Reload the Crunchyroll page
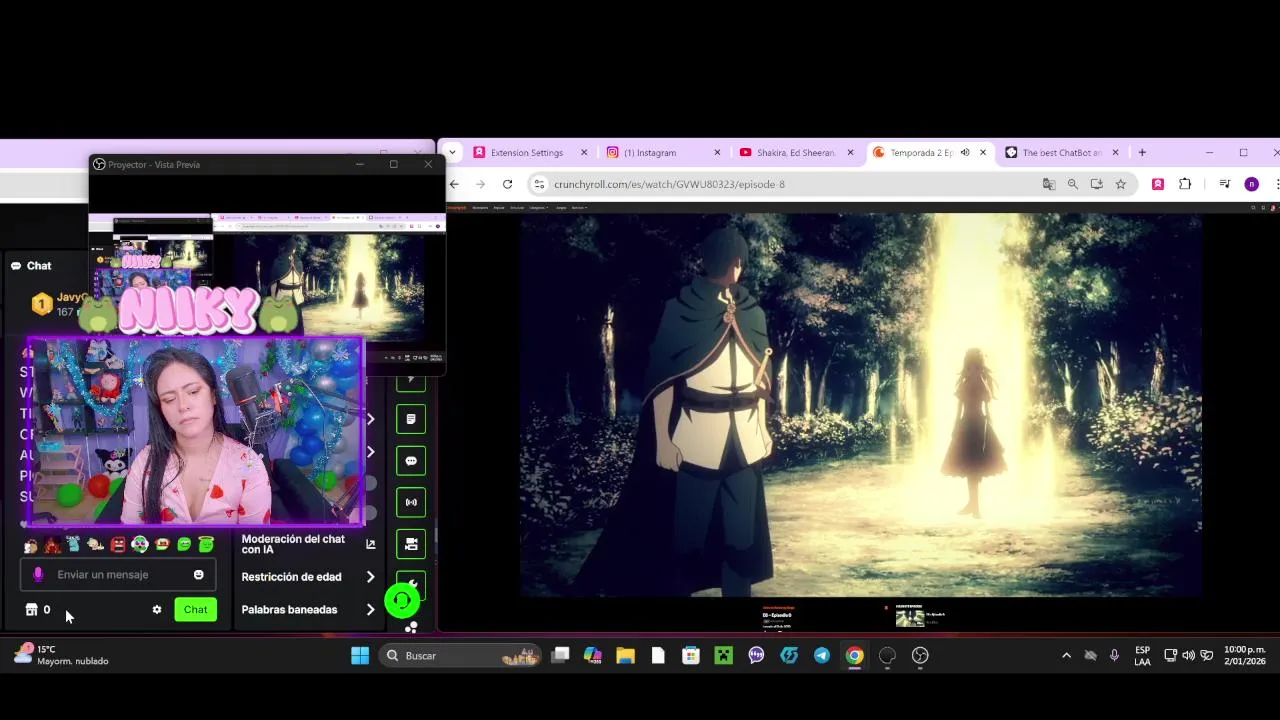This screenshot has width=1280, height=720. pos(507,184)
